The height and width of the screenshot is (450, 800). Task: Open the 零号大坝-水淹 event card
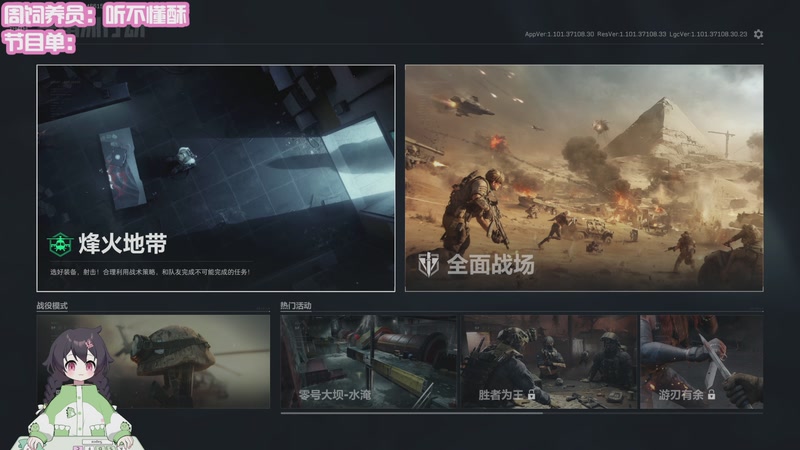pos(368,362)
